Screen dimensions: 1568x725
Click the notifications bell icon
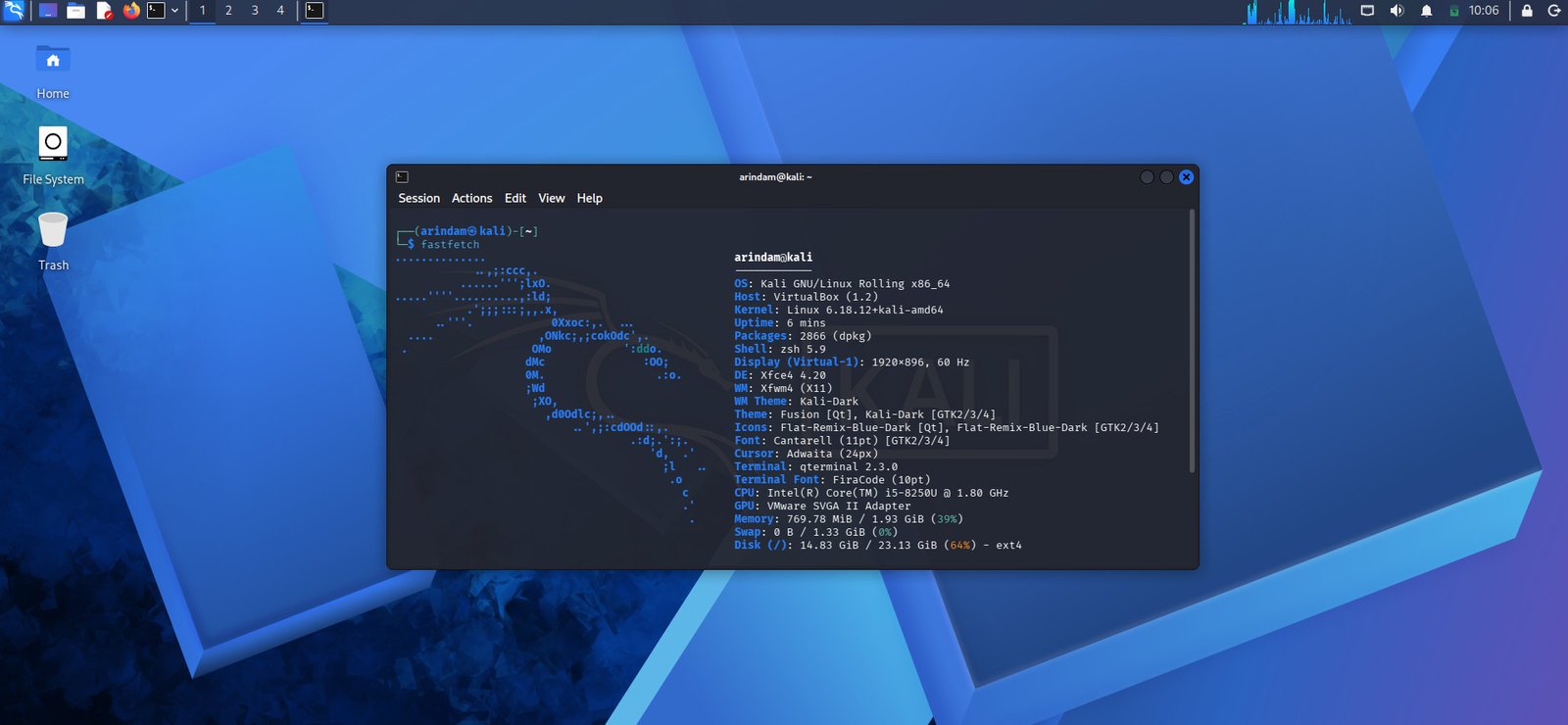pyautogui.click(x=1426, y=11)
